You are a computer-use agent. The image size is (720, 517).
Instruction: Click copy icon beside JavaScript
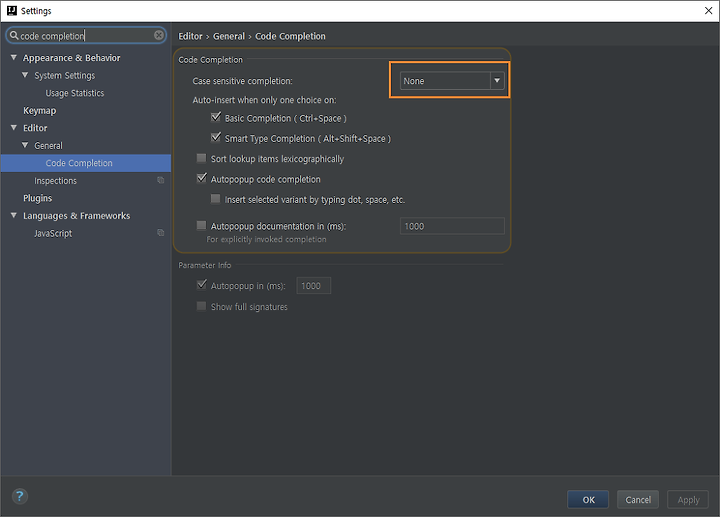[x=160, y=233]
